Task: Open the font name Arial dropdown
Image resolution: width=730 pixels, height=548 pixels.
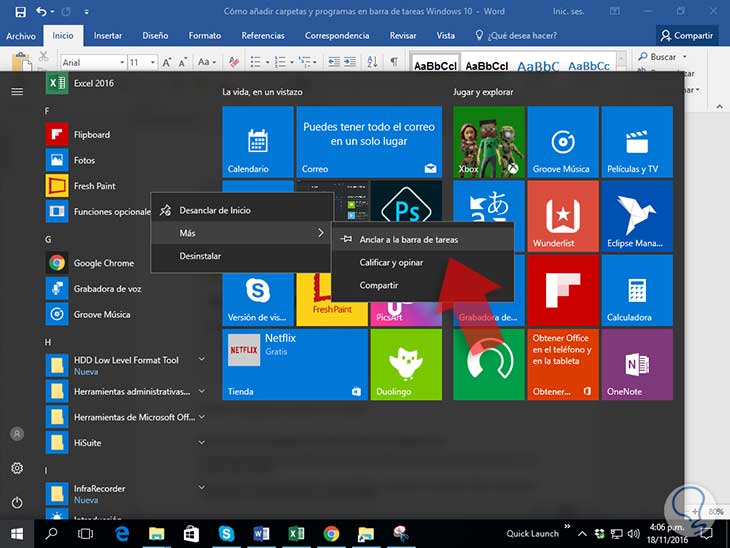Action: pos(122,62)
